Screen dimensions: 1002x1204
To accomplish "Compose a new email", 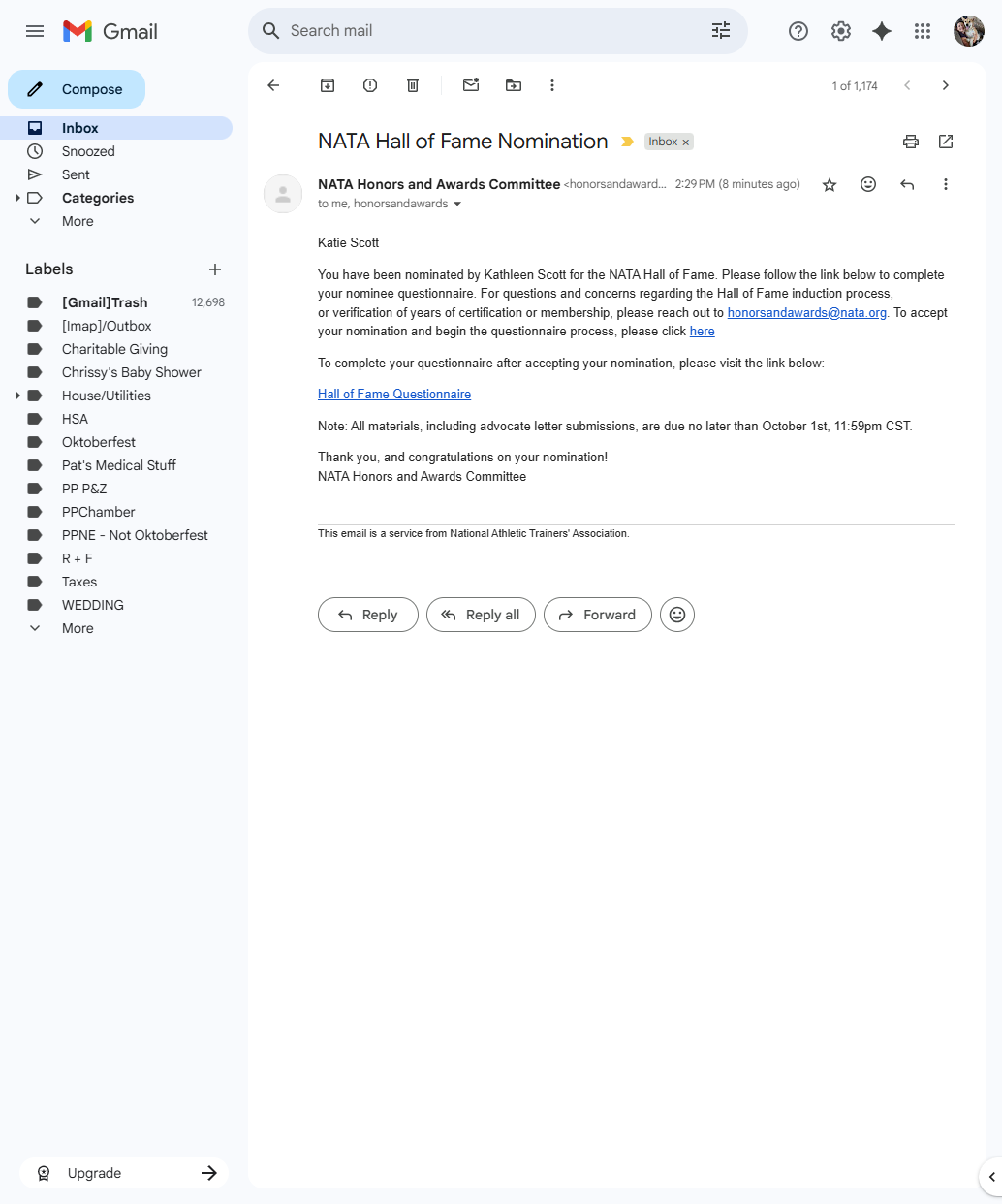I will (x=77, y=89).
